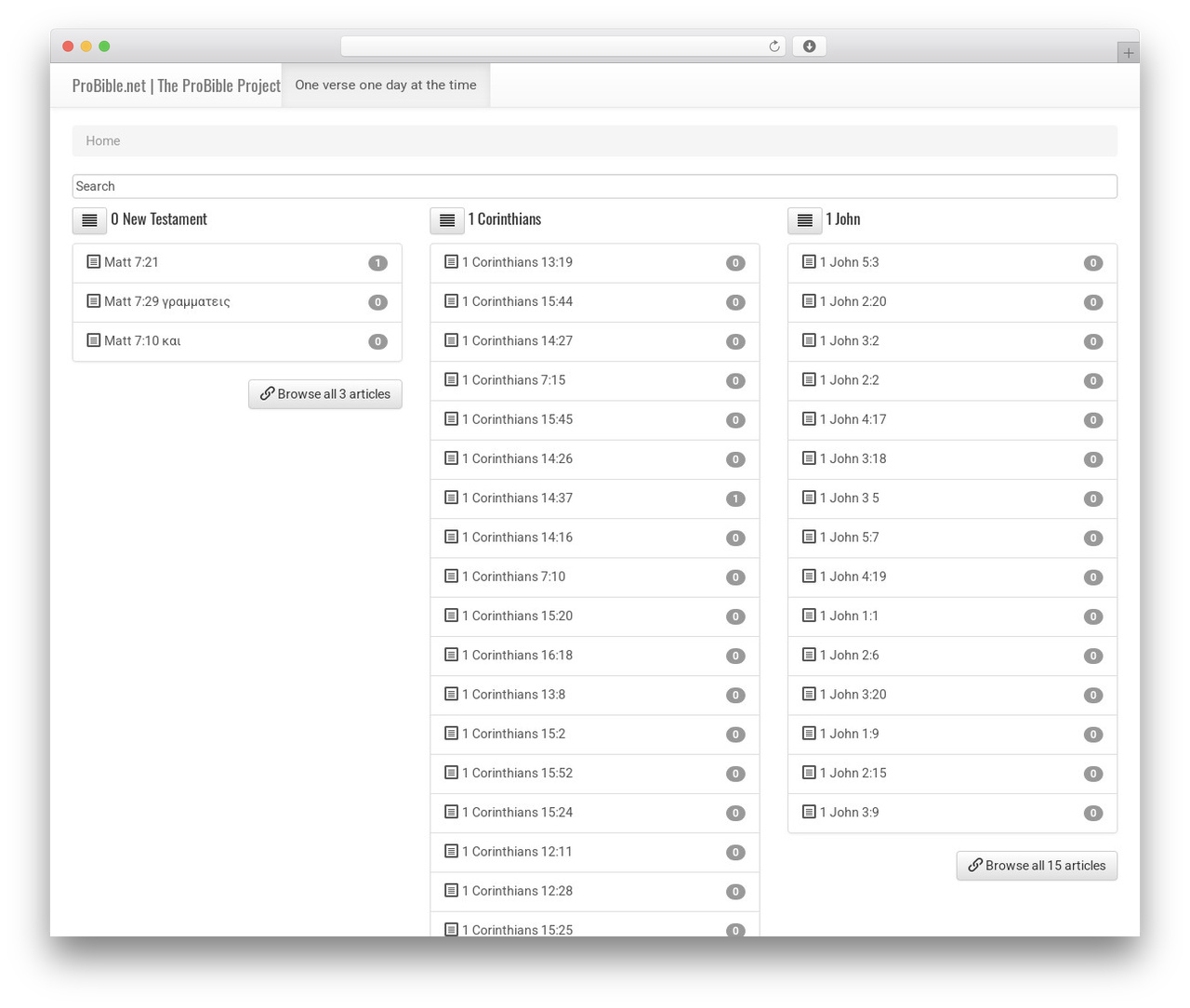Go to Home breadcrumb
The image size is (1190, 1008).
point(103,141)
